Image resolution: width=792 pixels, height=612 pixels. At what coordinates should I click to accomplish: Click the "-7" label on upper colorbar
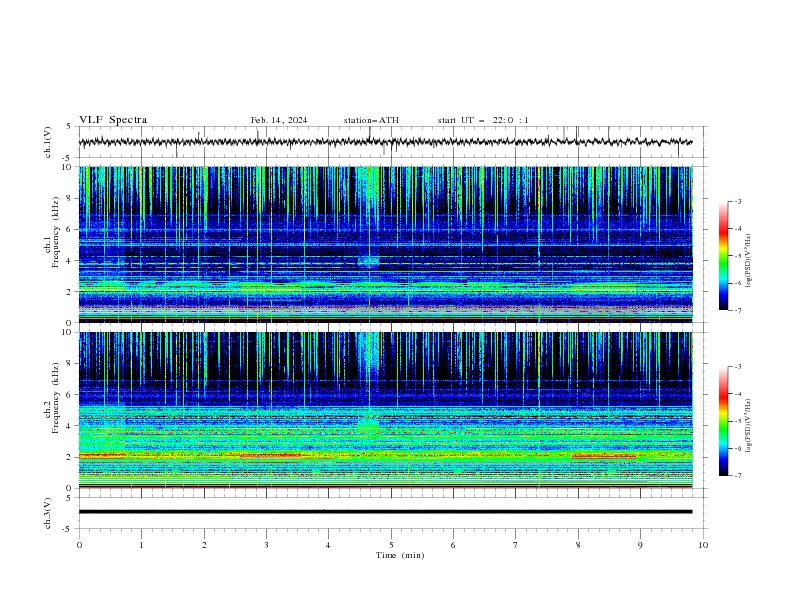pos(738,310)
